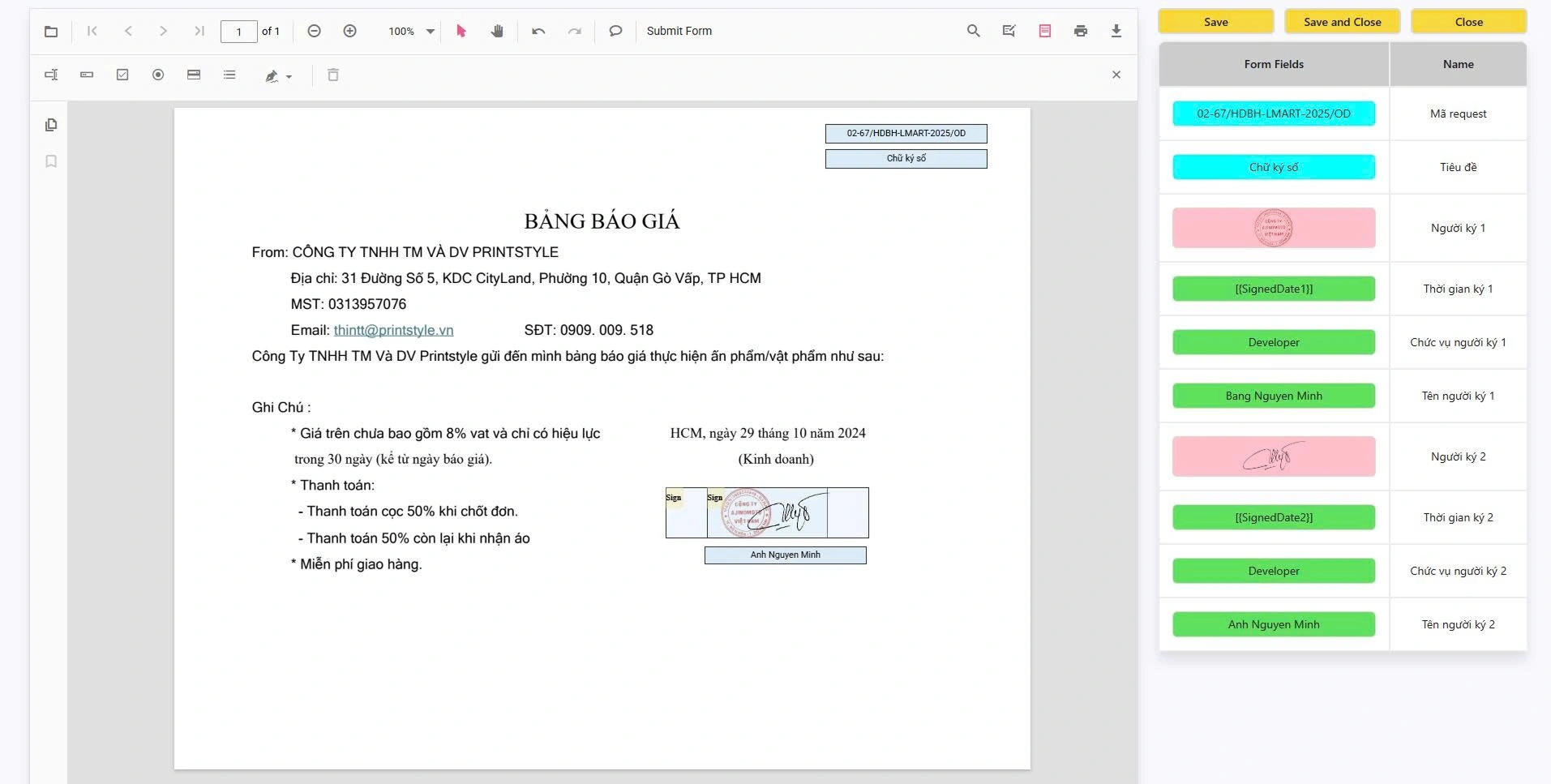
Task: Open file using the folder icon
Action: [x=51, y=32]
